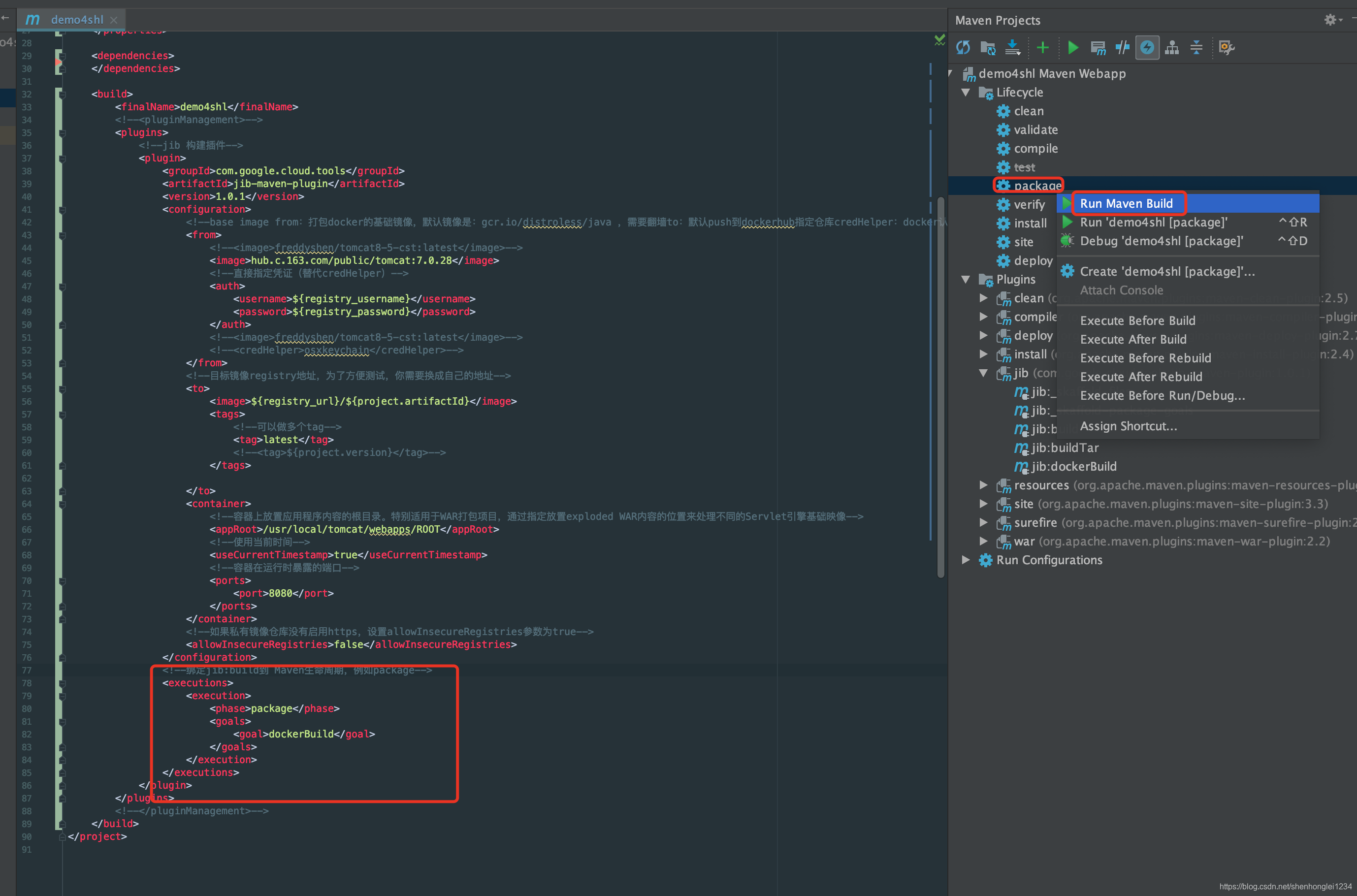Toggle Skip Tests mode lightning button
1357x896 pixels.
tap(1147, 47)
